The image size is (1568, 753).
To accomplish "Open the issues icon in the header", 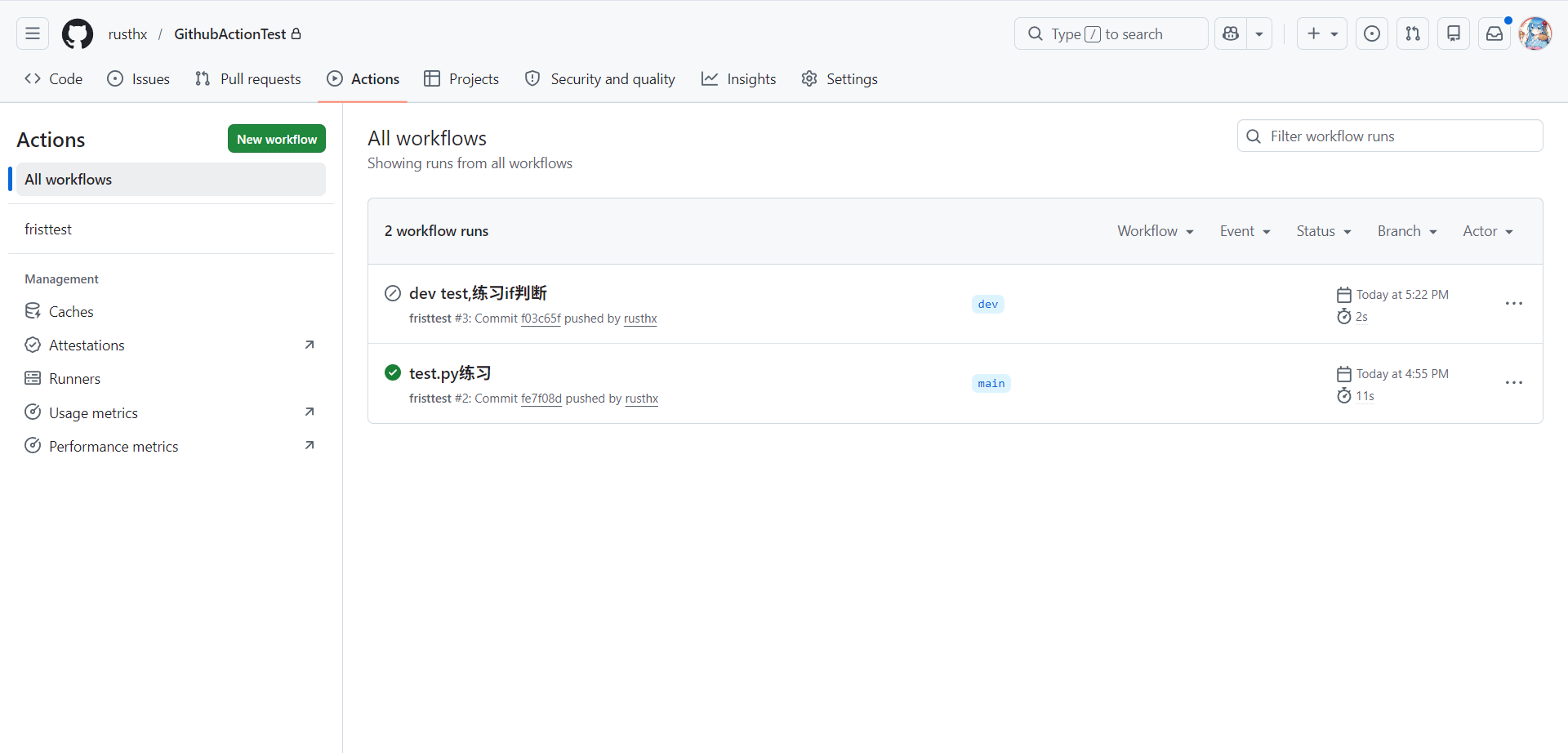I will click(1372, 33).
